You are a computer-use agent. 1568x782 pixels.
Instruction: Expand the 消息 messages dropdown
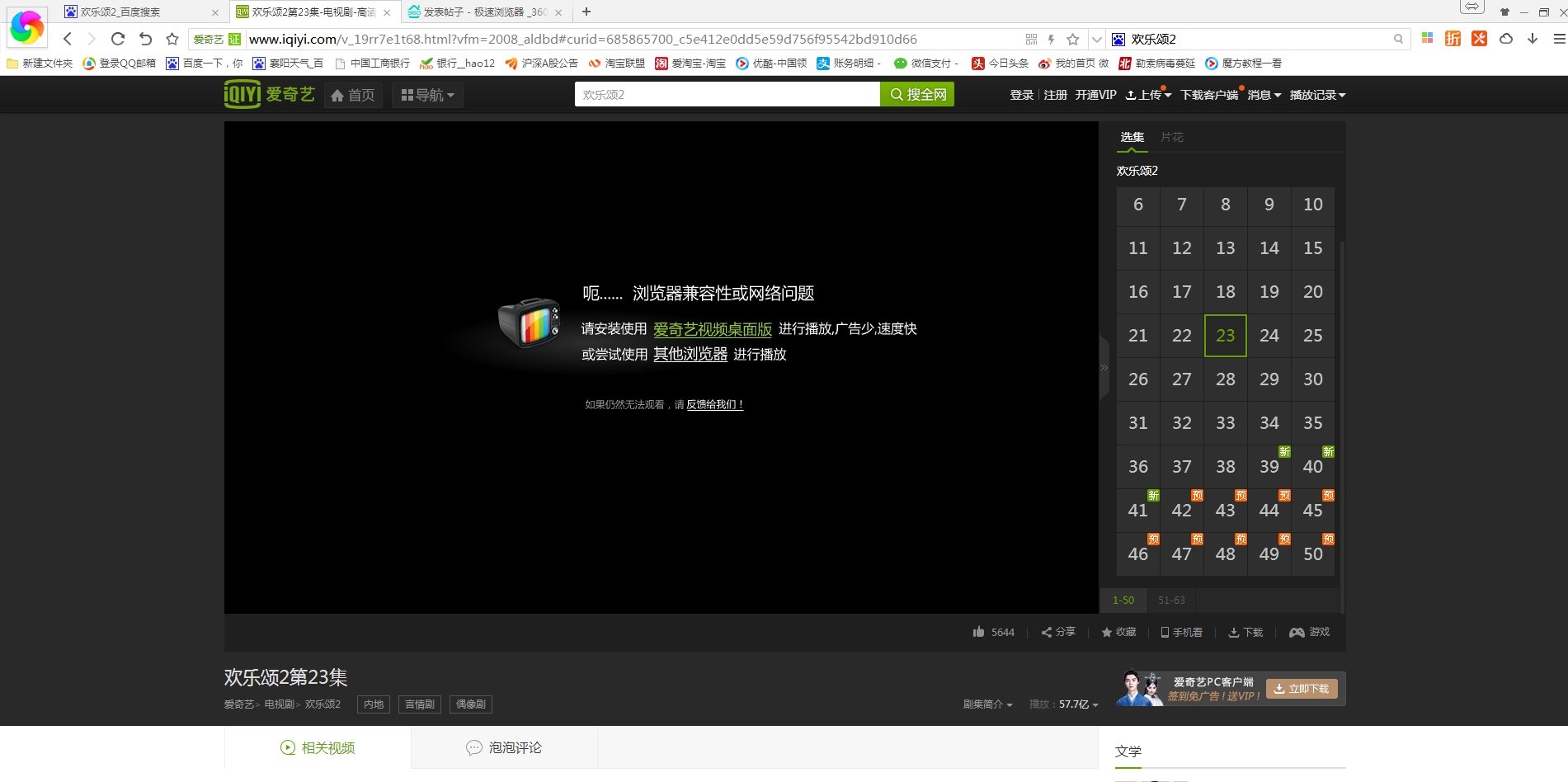1264,95
